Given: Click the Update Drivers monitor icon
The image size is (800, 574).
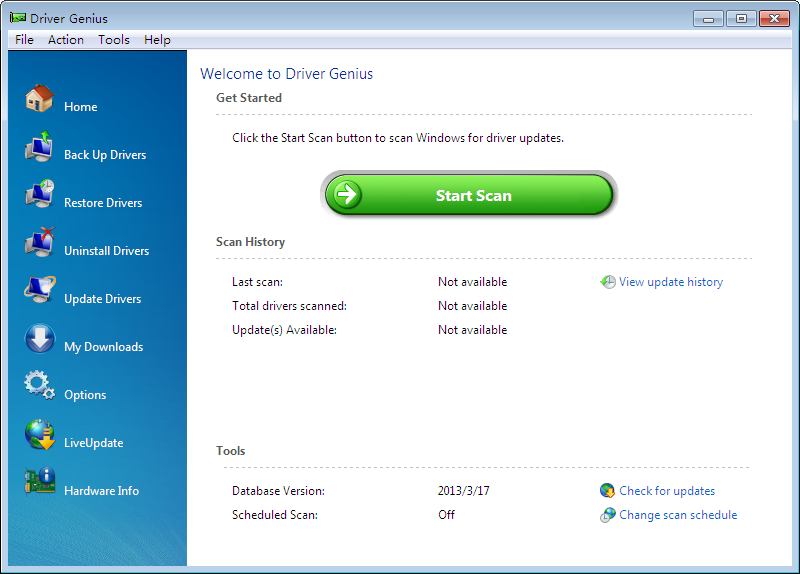Looking at the screenshot, I should click(39, 289).
